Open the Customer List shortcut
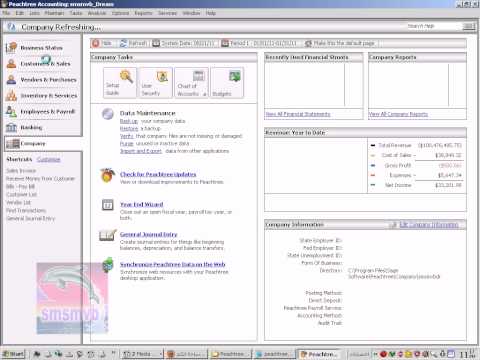480x360 pixels. pyautogui.click(x=22, y=195)
